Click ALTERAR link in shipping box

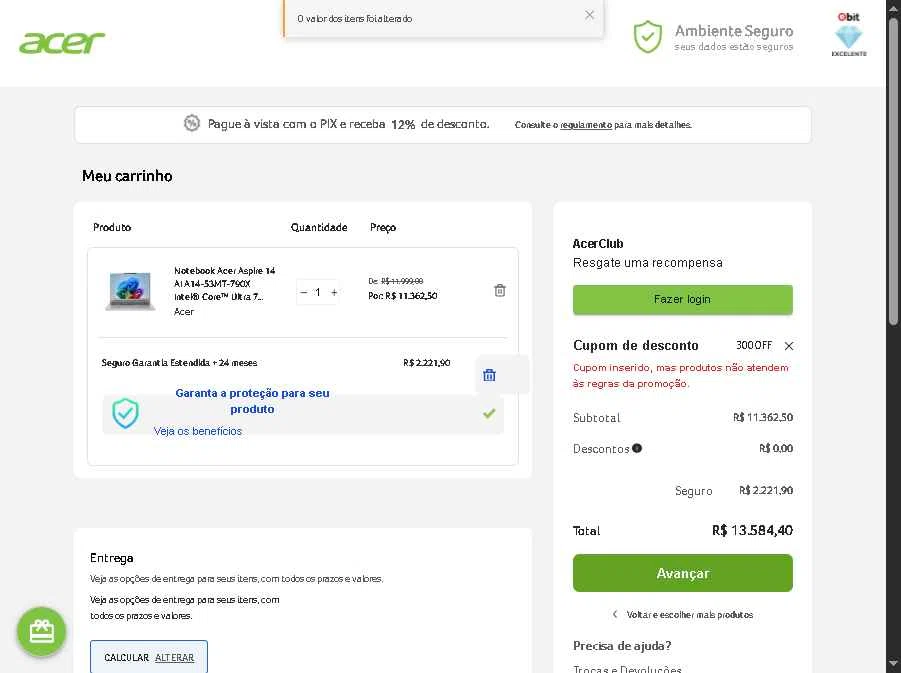point(175,657)
